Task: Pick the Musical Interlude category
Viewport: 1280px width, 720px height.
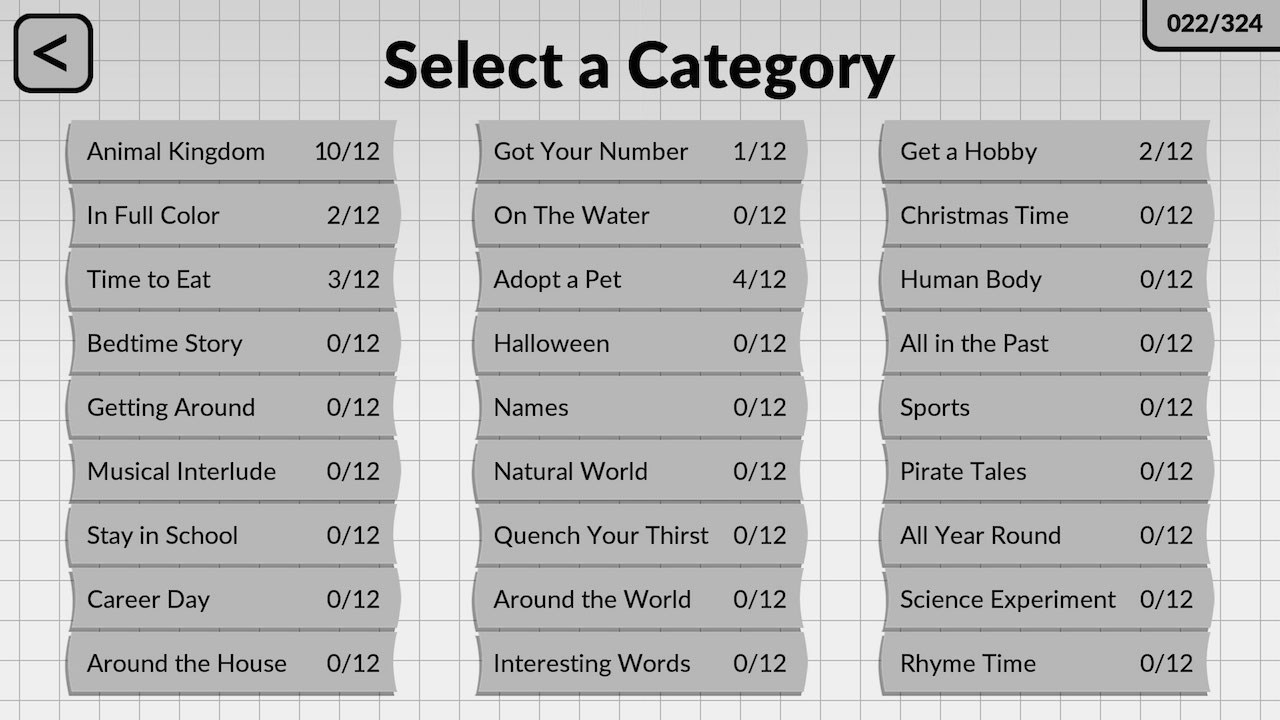Action: tap(232, 472)
